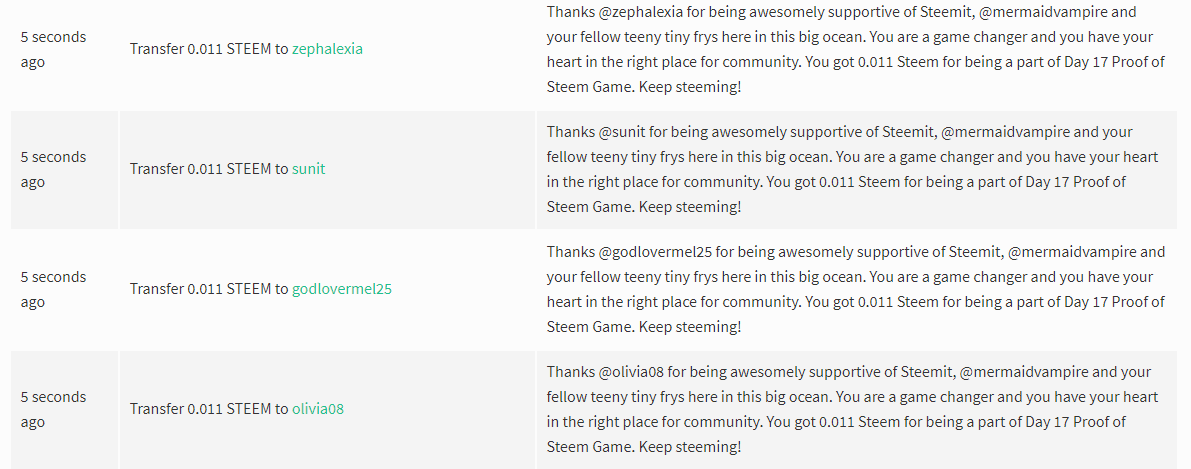This screenshot has height=469, width=1191.
Task: Click the timestamp of the godlovermel25 transfer
Action: click(x=53, y=289)
